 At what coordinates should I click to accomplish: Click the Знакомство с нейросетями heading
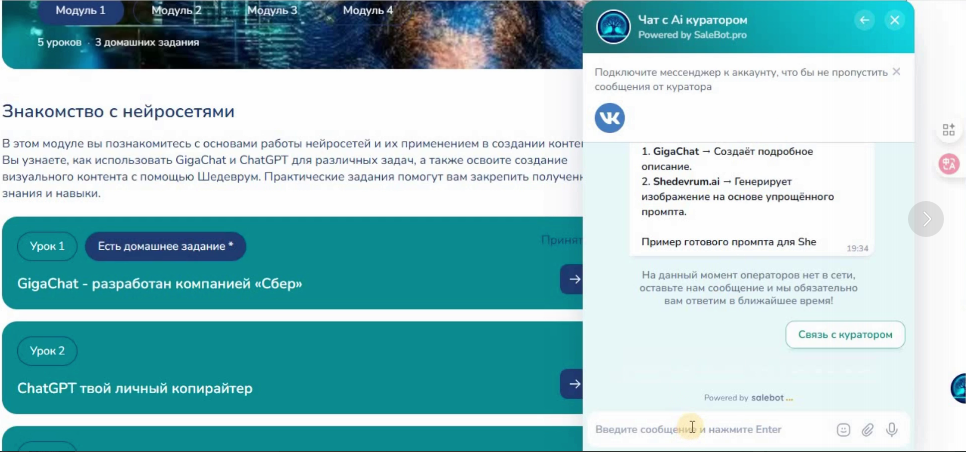(118, 111)
